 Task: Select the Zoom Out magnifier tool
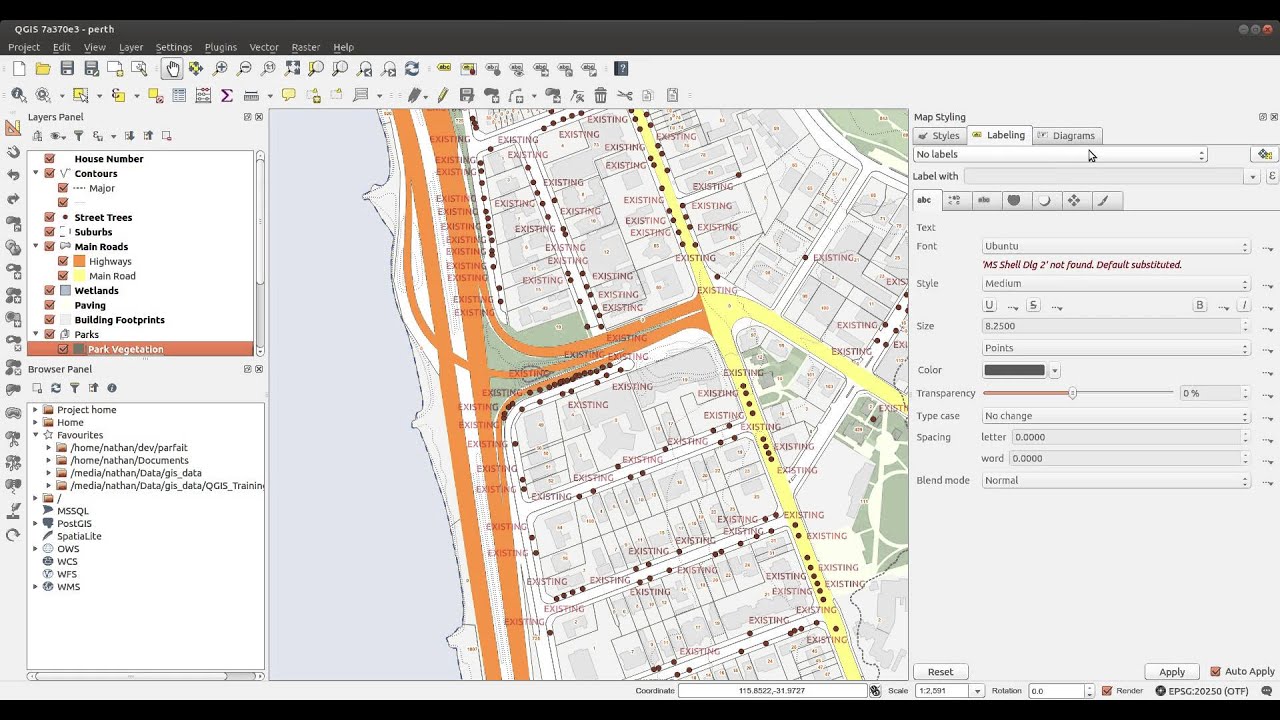pos(244,69)
